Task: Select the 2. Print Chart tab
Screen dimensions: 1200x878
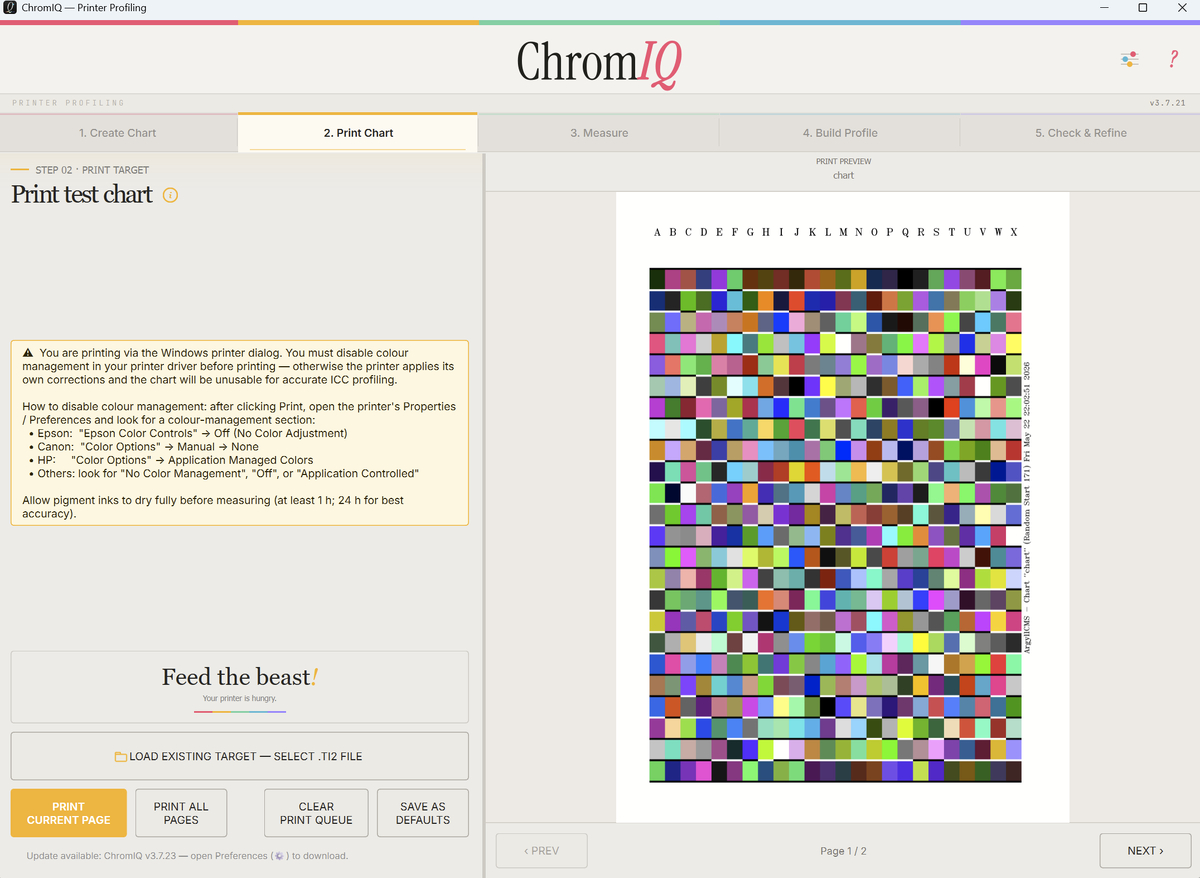Action: [358, 133]
